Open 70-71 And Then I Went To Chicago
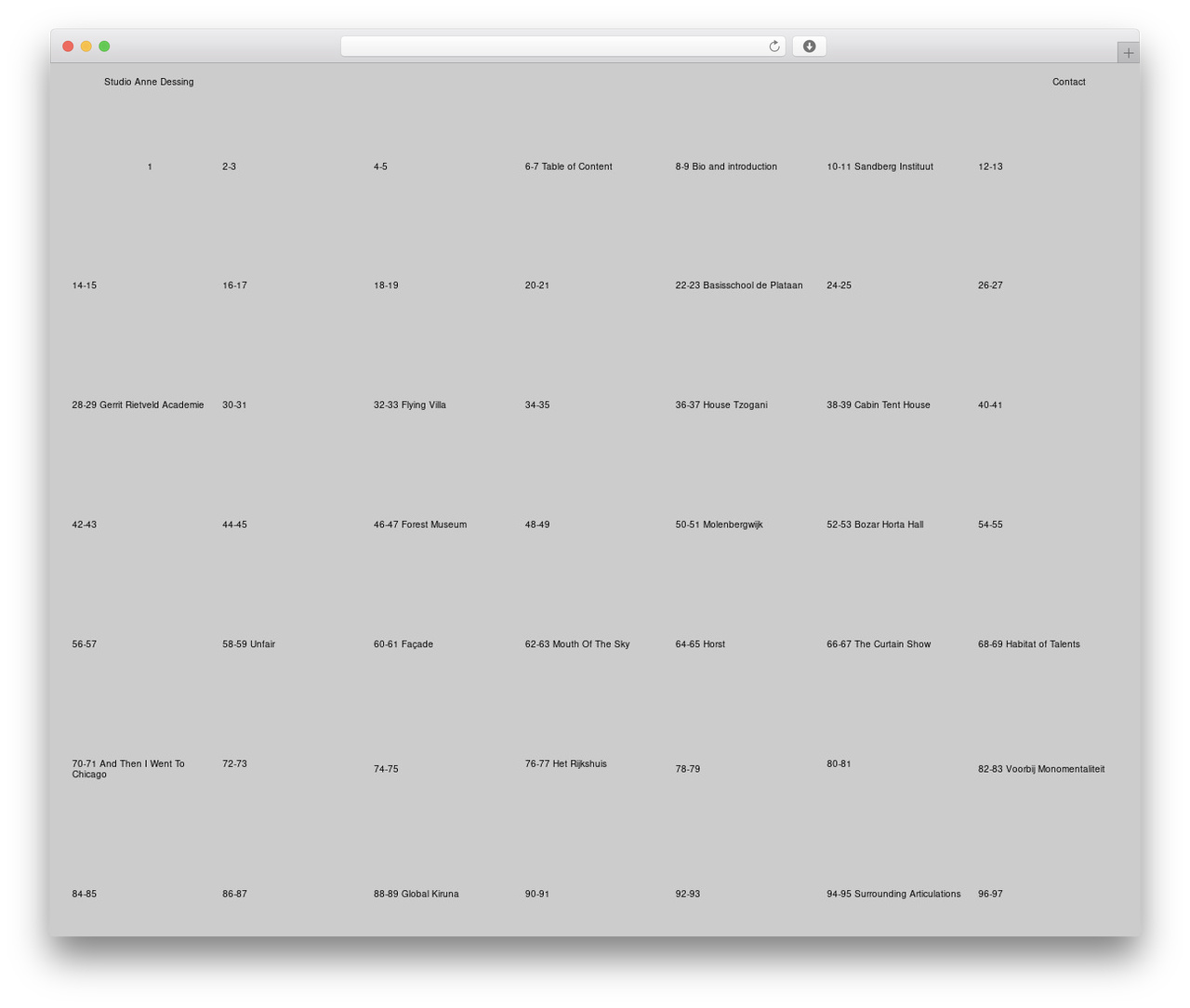This screenshot has height=1008, width=1190. click(x=128, y=769)
